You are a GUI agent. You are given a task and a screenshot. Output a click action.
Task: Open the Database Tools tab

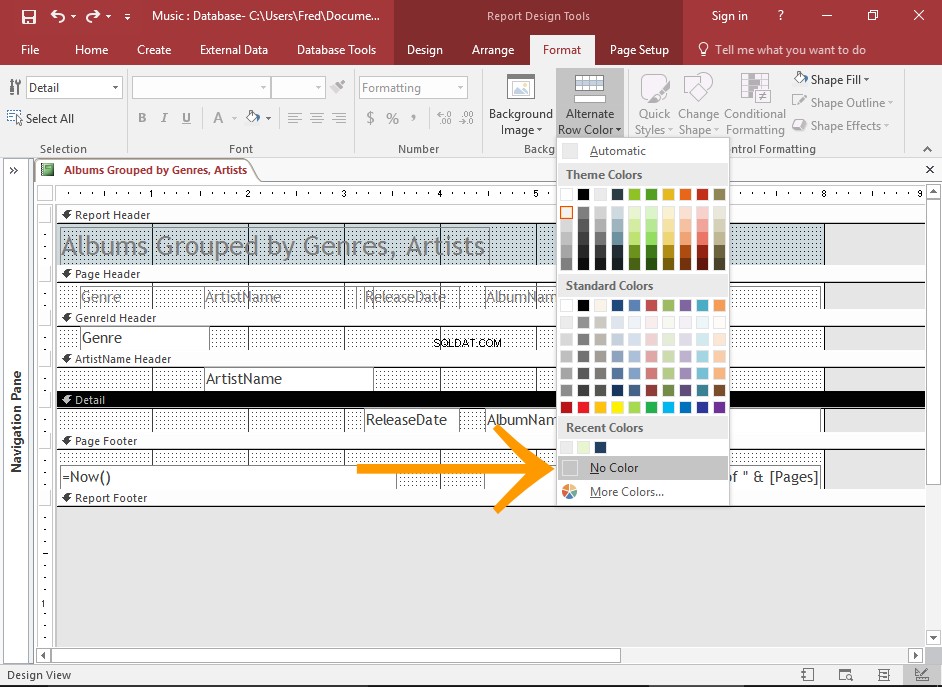point(336,50)
